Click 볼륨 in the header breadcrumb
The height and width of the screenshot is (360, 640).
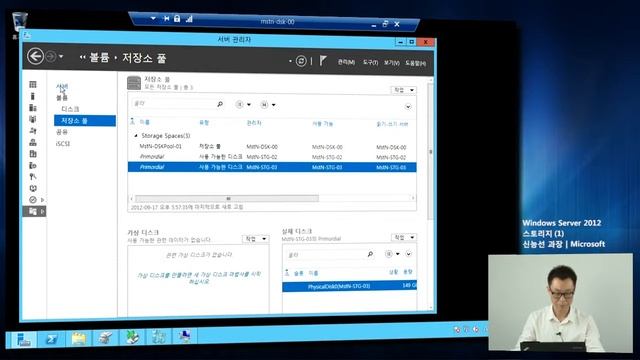coord(99,58)
